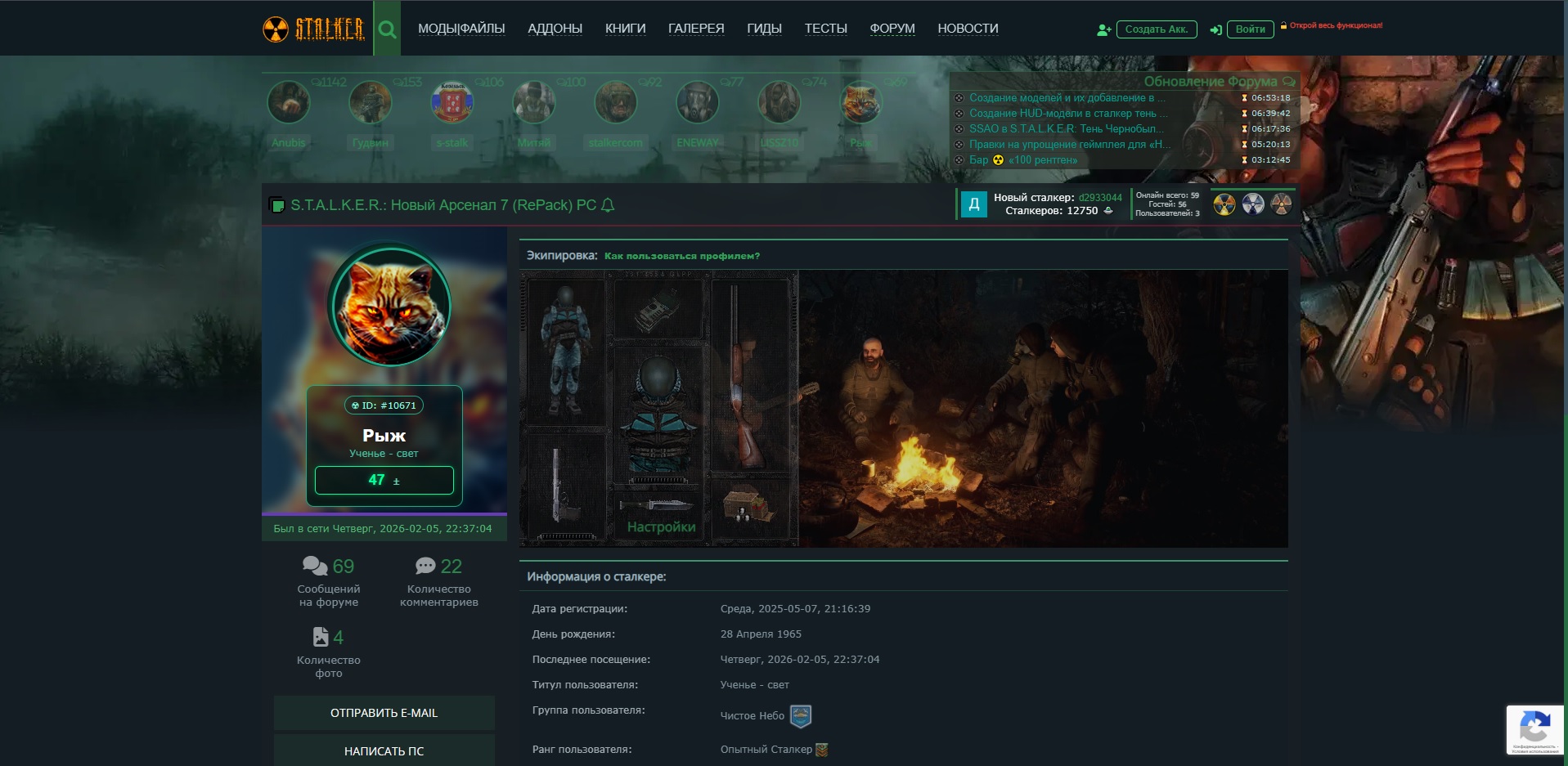Image resolution: width=1568 pixels, height=766 pixels.
Task: Click the reputation 47 ± box
Action: point(384,480)
